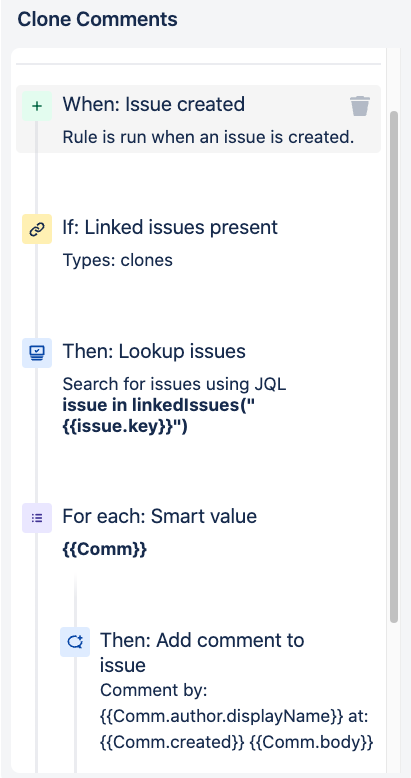Click the Clone Comments rule title
411x778 pixels.
97,20
